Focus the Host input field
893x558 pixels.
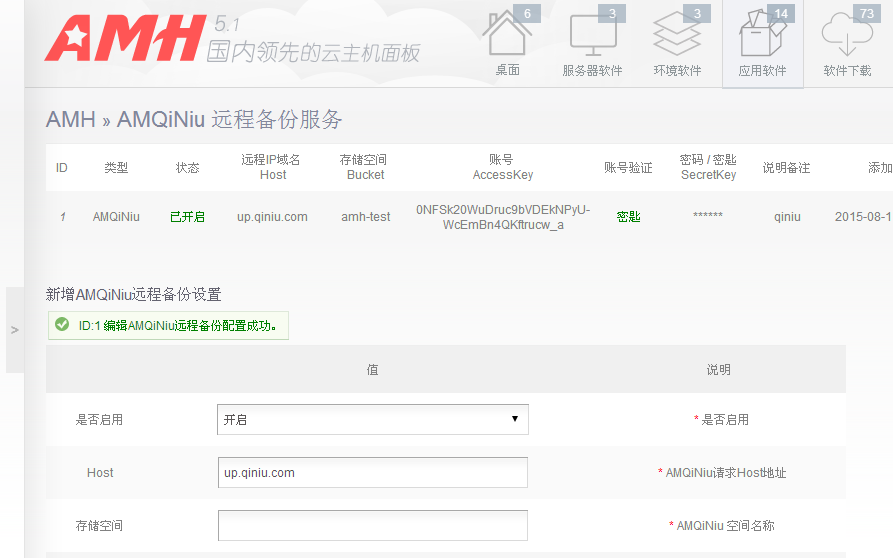click(372, 473)
